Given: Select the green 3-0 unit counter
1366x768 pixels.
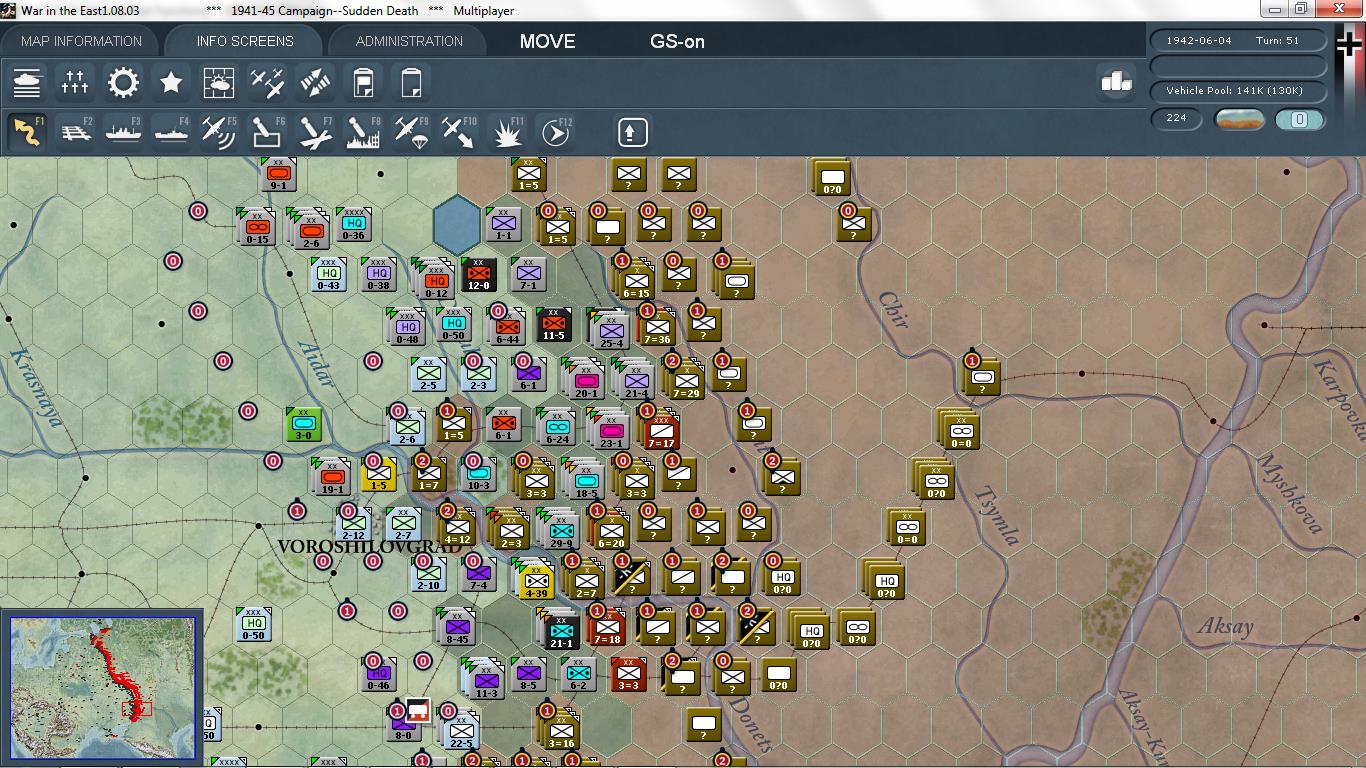Looking at the screenshot, I should pos(303,424).
